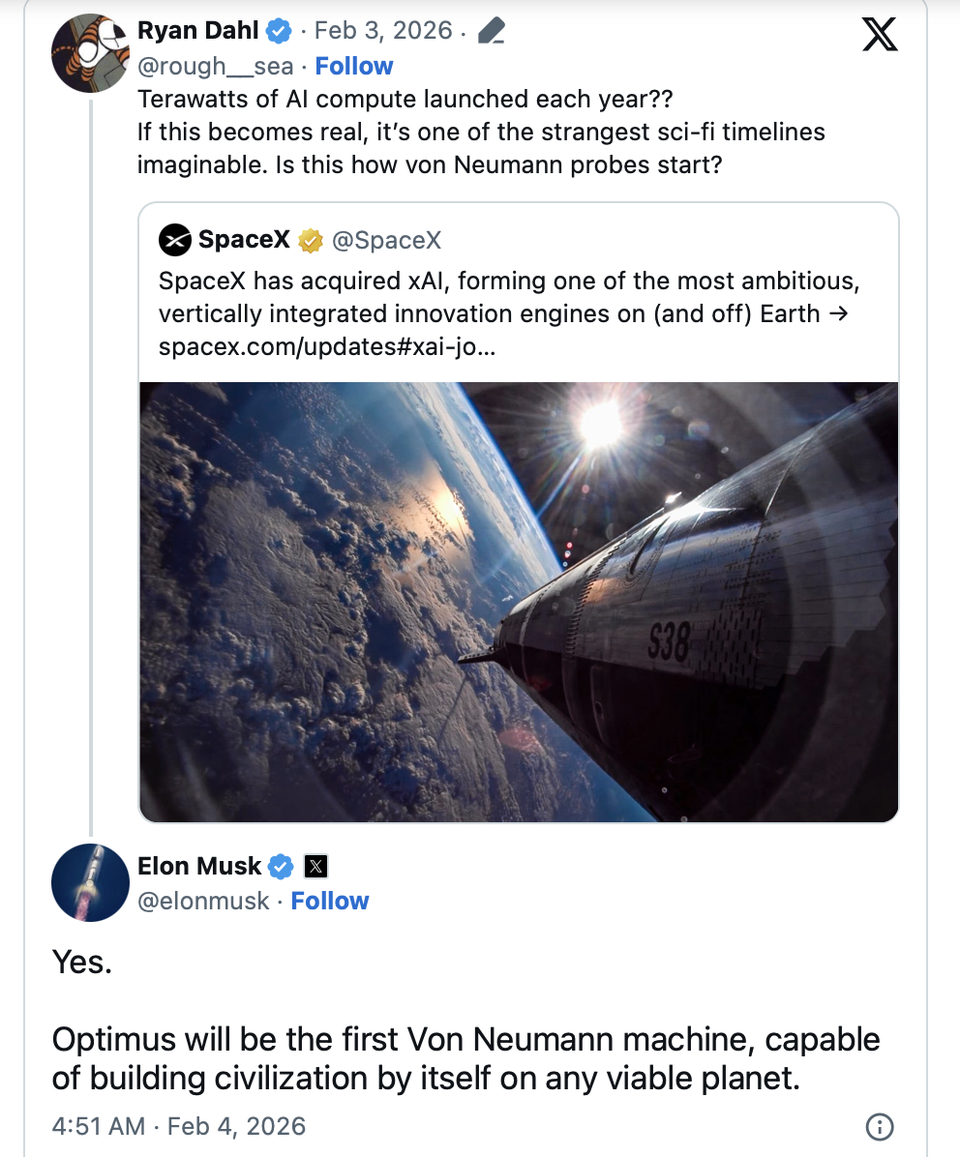This screenshot has width=960, height=1157.
Task: Click the X logo in top right corner
Action: click(x=879, y=36)
